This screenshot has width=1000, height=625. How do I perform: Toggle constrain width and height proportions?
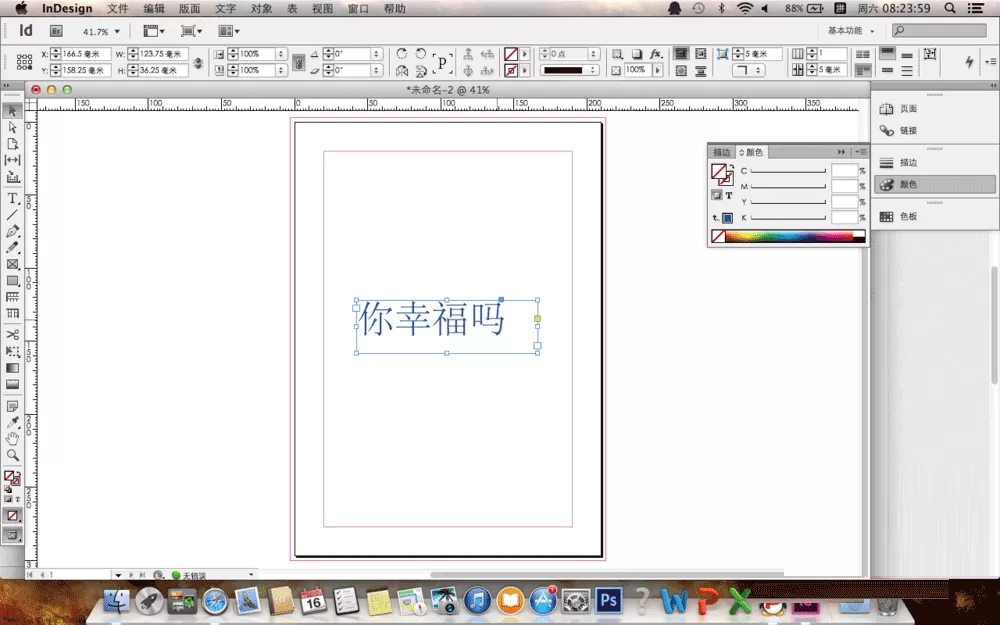[x=198, y=62]
